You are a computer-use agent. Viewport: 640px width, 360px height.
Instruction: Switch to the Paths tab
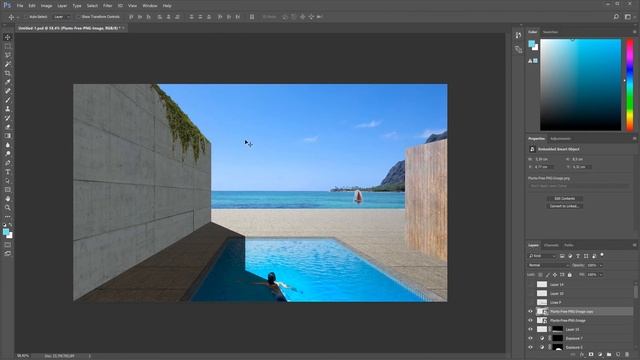tap(569, 245)
